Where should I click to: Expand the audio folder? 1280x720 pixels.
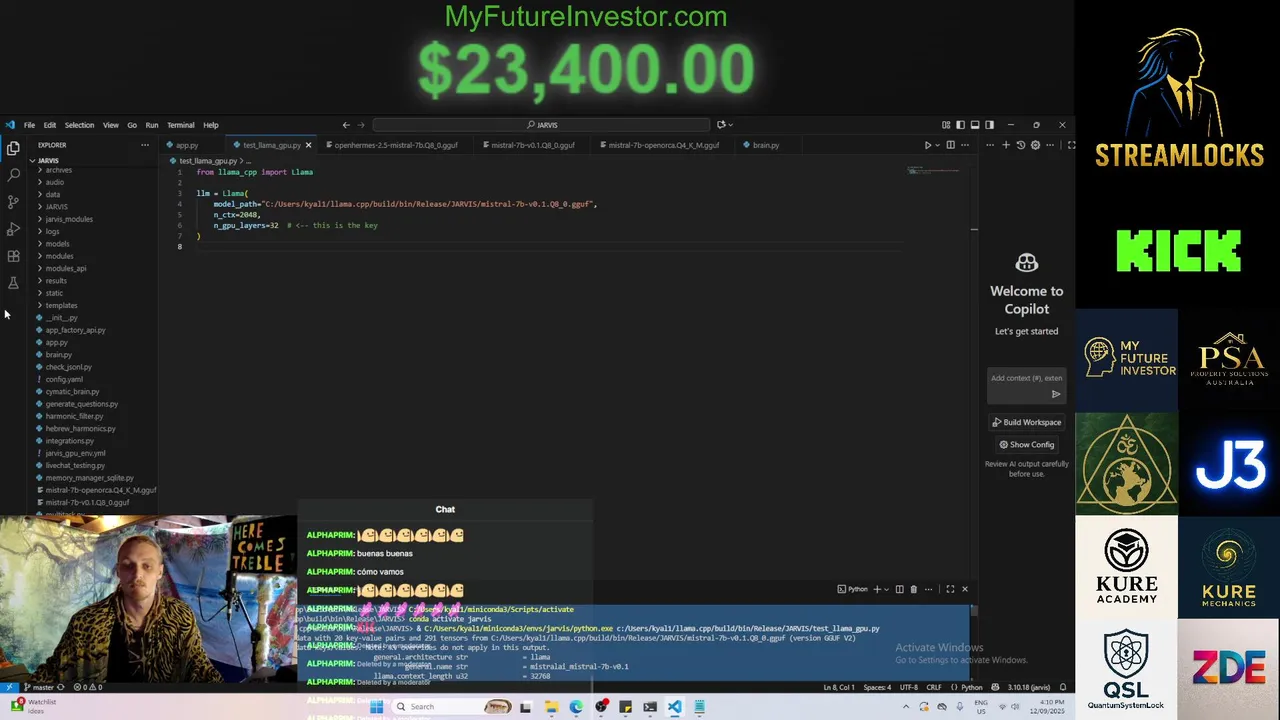(x=54, y=182)
